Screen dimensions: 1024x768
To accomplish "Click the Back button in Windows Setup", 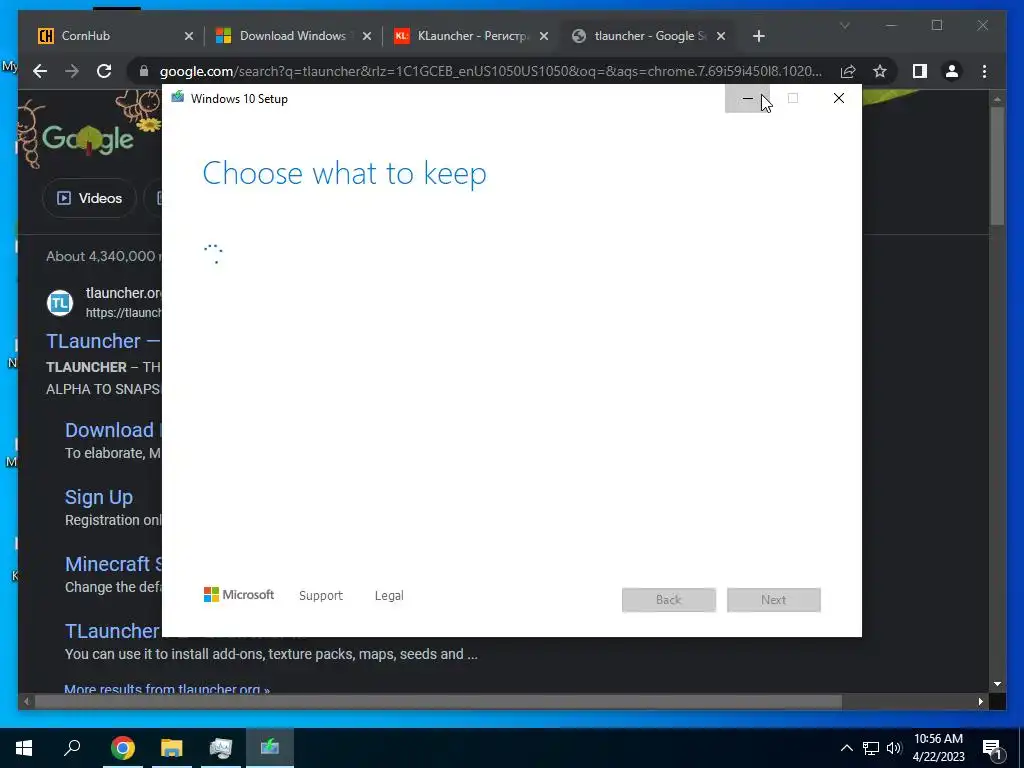I will 669,600.
